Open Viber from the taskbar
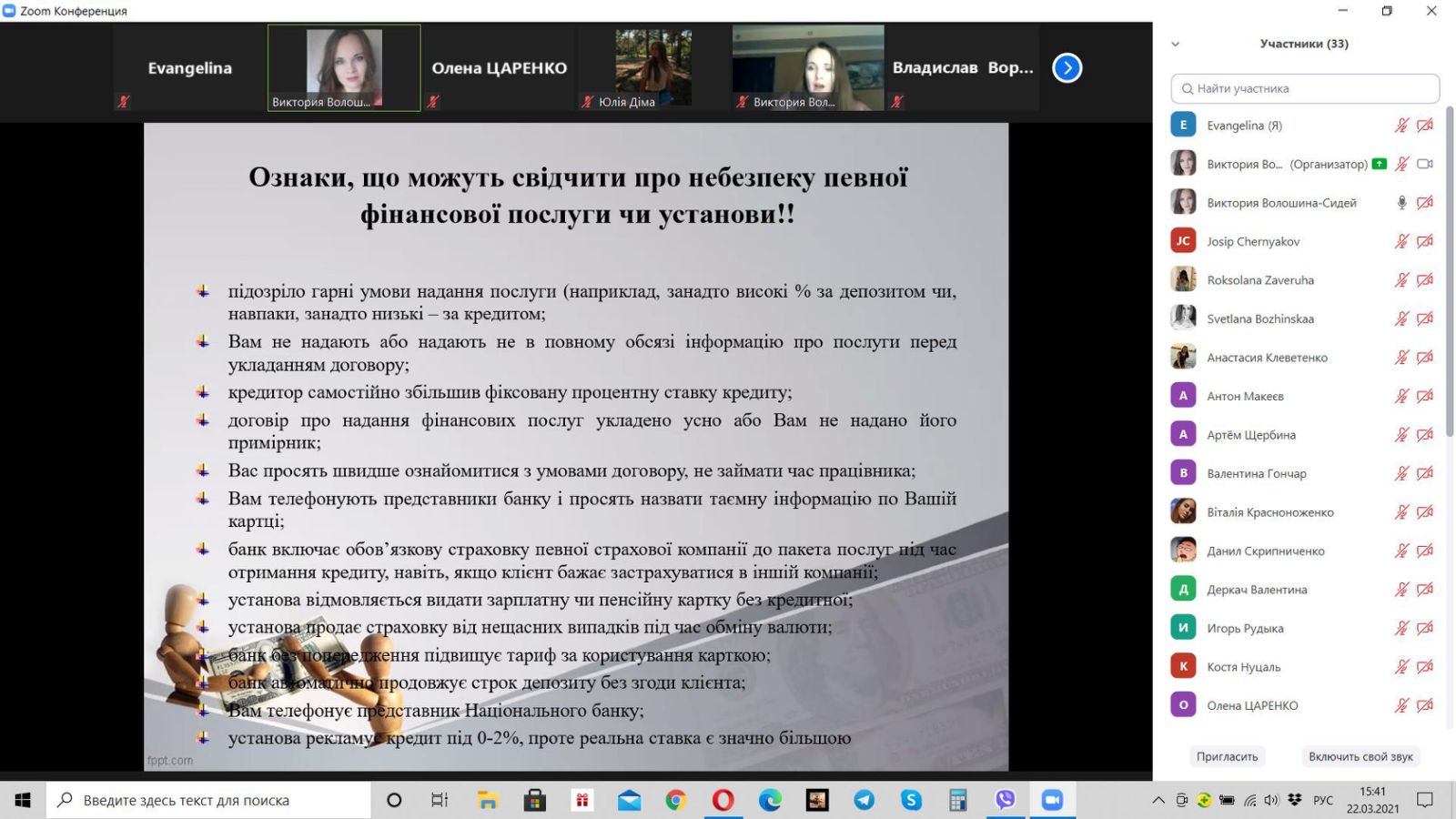Image resolution: width=1456 pixels, height=819 pixels. tap(1005, 800)
